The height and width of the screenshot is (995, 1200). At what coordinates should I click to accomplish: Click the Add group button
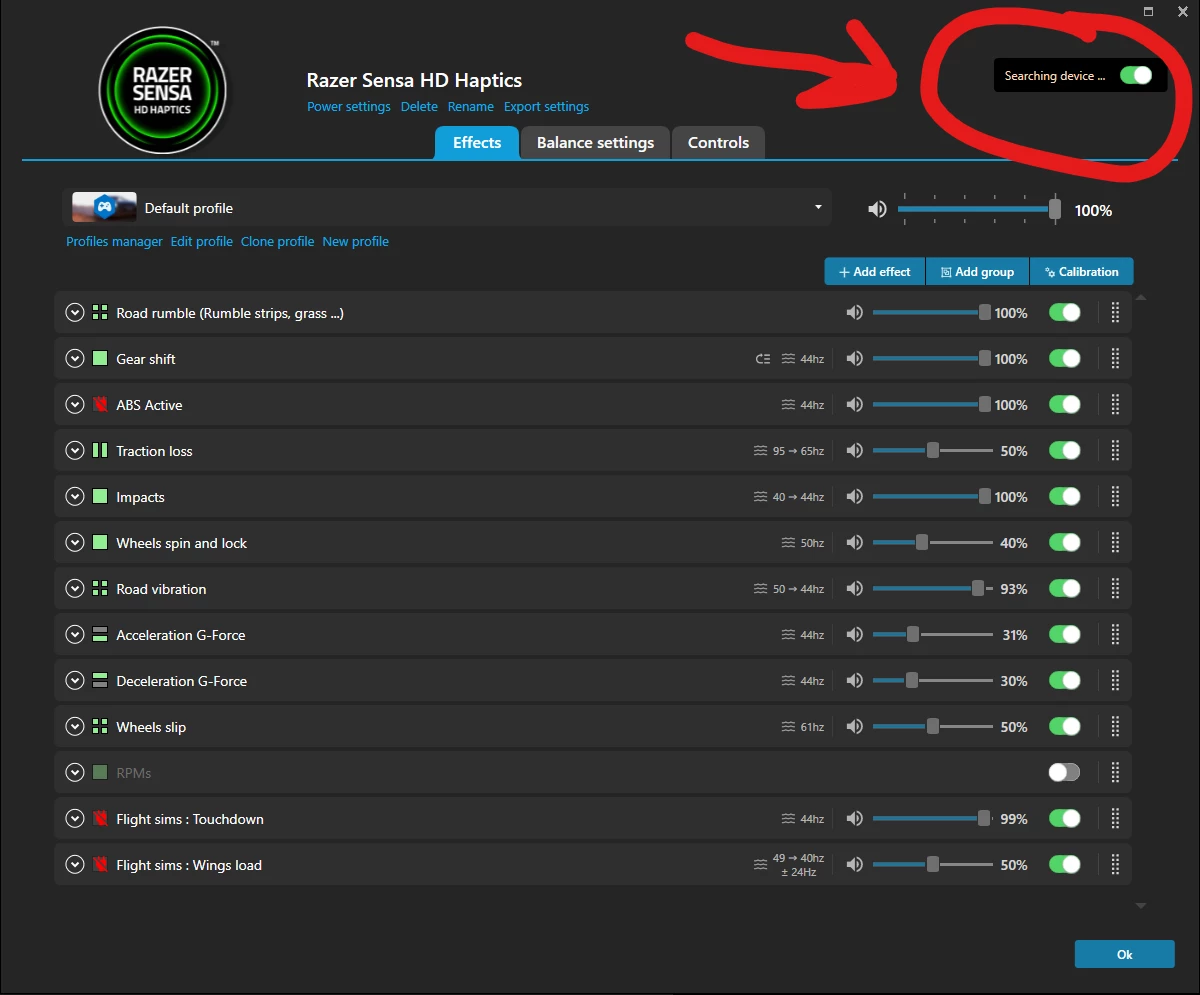(977, 272)
